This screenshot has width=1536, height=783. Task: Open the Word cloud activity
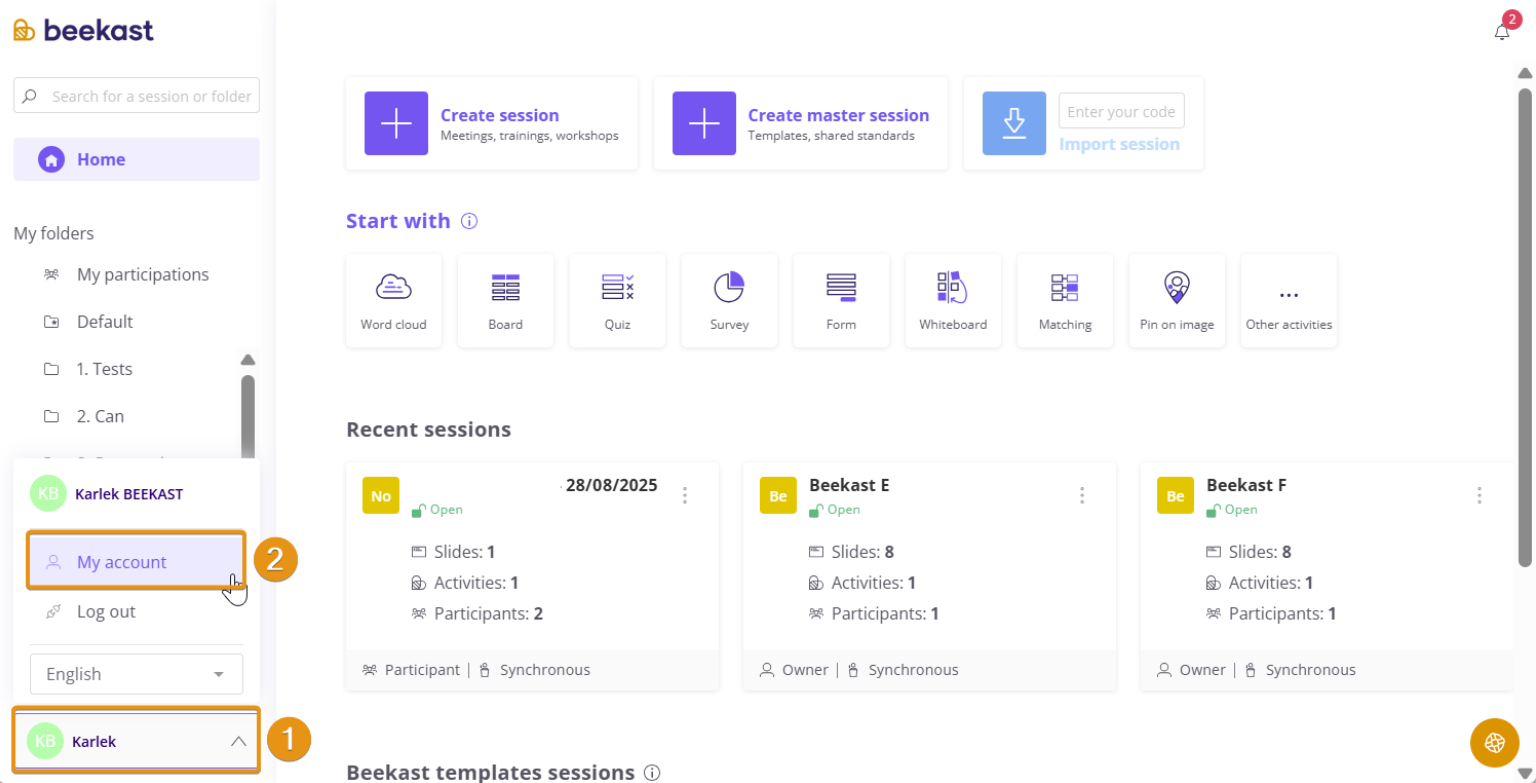coord(393,300)
